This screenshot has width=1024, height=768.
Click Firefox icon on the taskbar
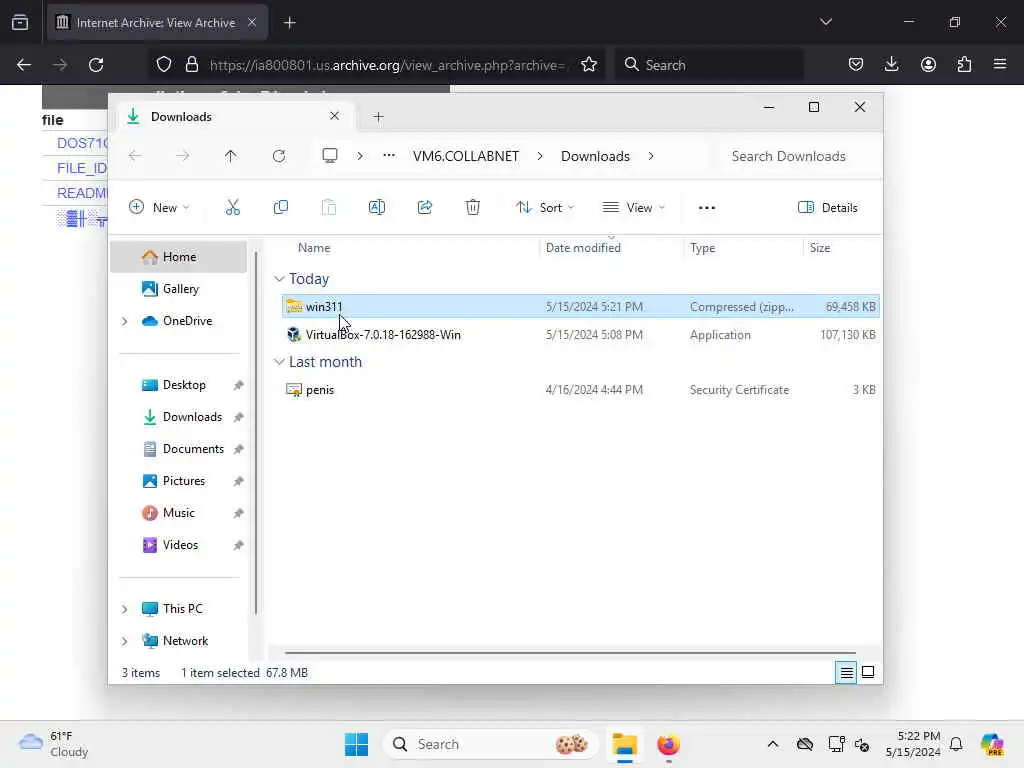point(668,744)
